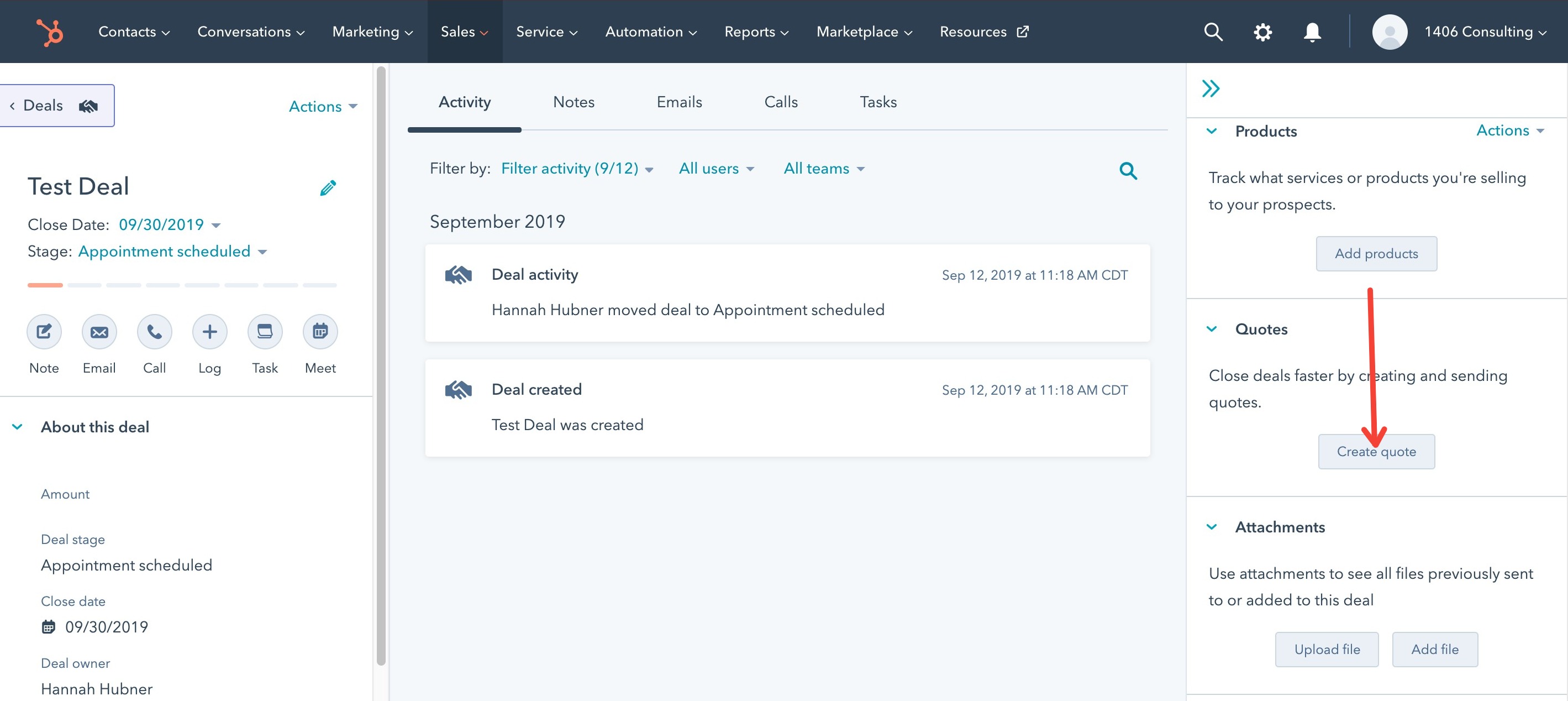Click the Create quote button
This screenshot has width=1568, height=701.
coord(1376,451)
